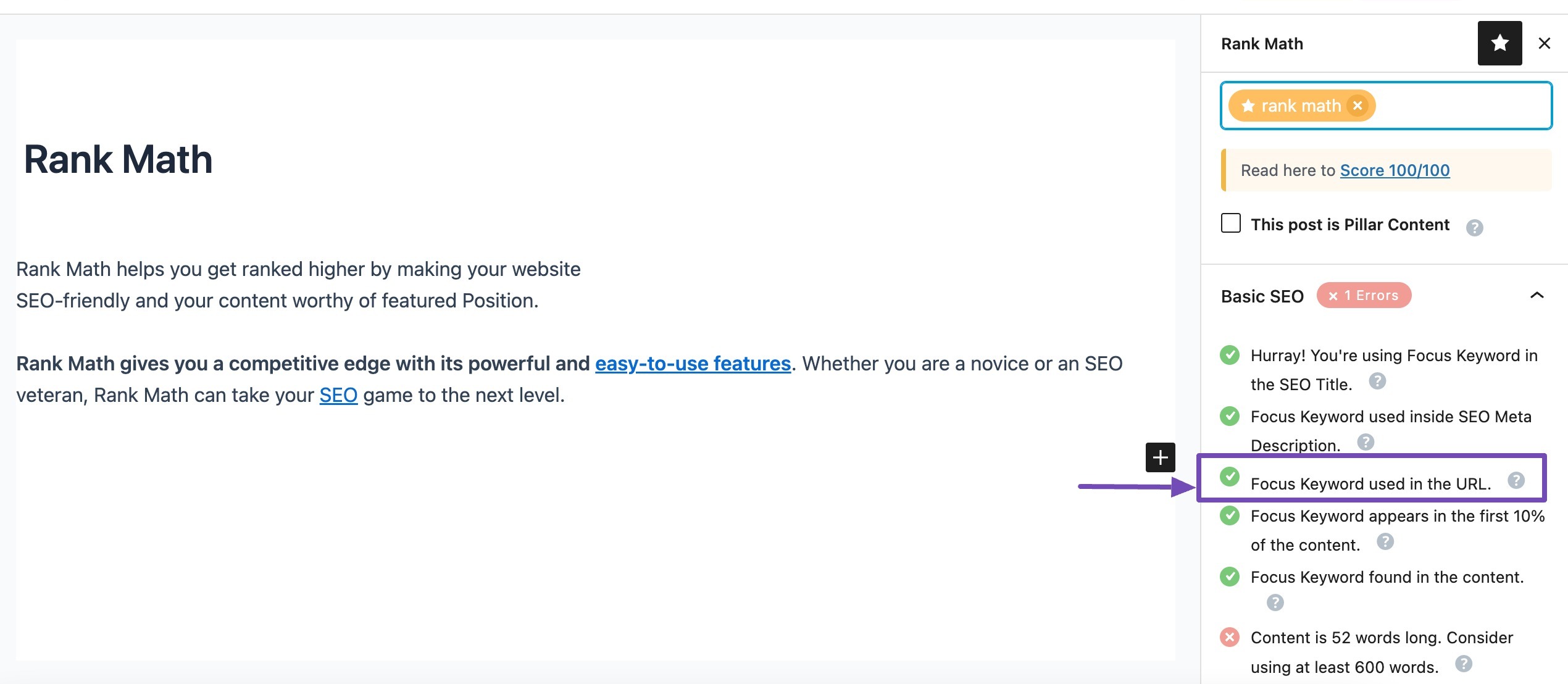Open help for SEO Meta Description check

[x=1366, y=442]
